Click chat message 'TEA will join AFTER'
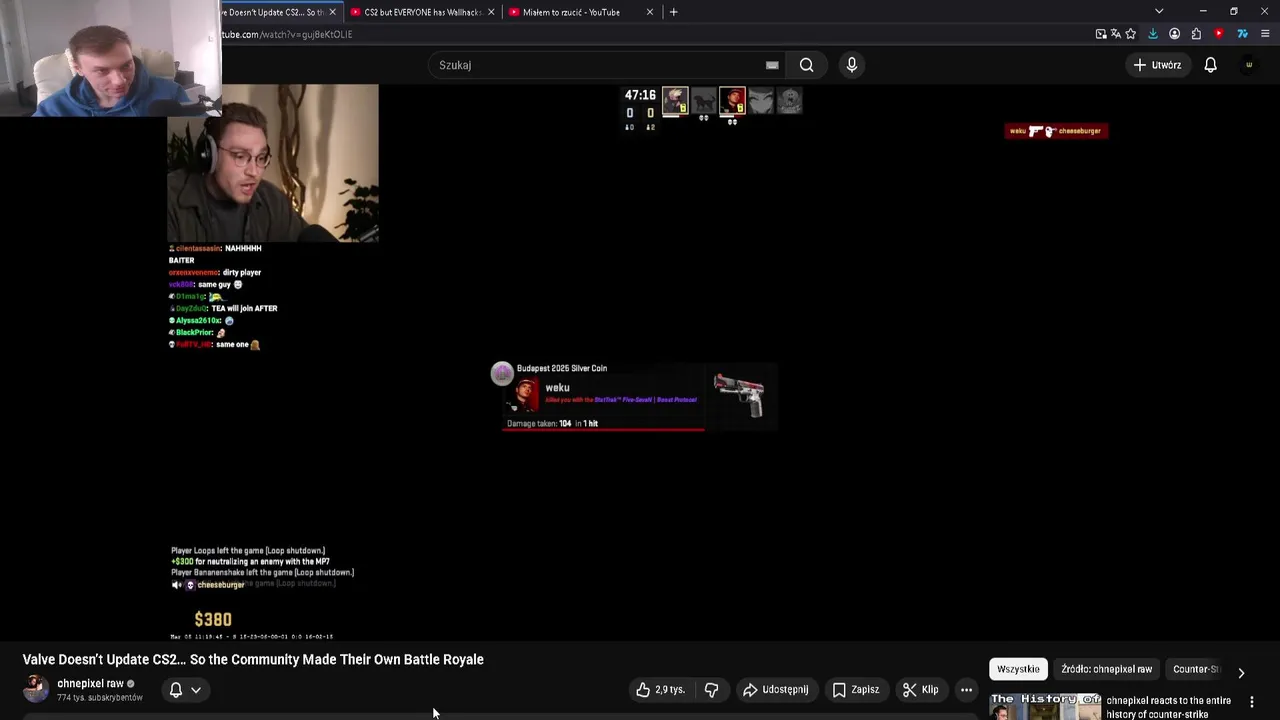This screenshot has width=1280, height=720. pyautogui.click(x=244, y=308)
